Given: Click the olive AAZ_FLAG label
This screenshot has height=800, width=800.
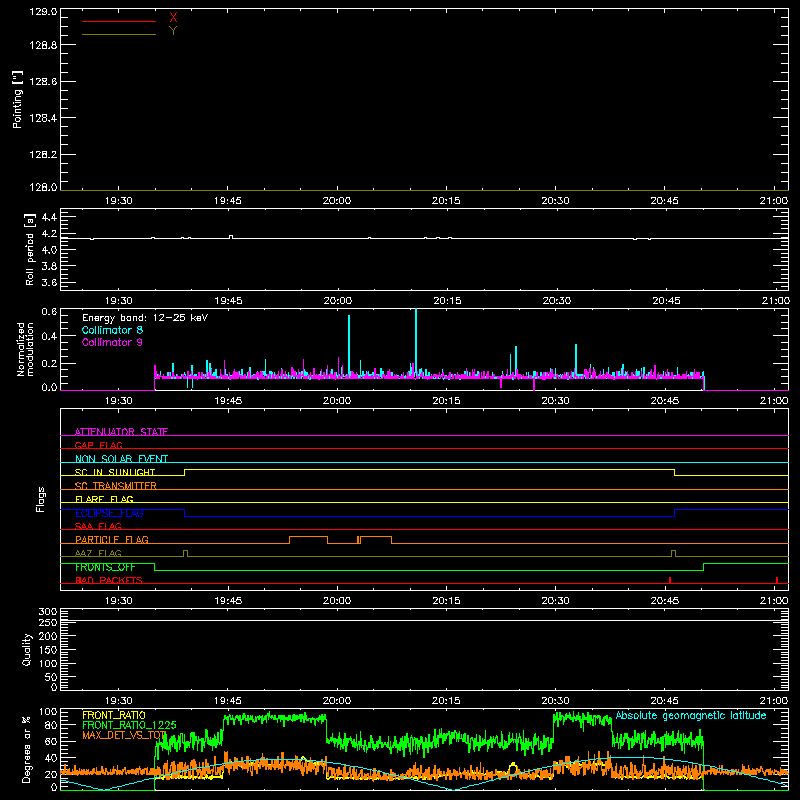Looking at the screenshot, I should click(98, 553).
